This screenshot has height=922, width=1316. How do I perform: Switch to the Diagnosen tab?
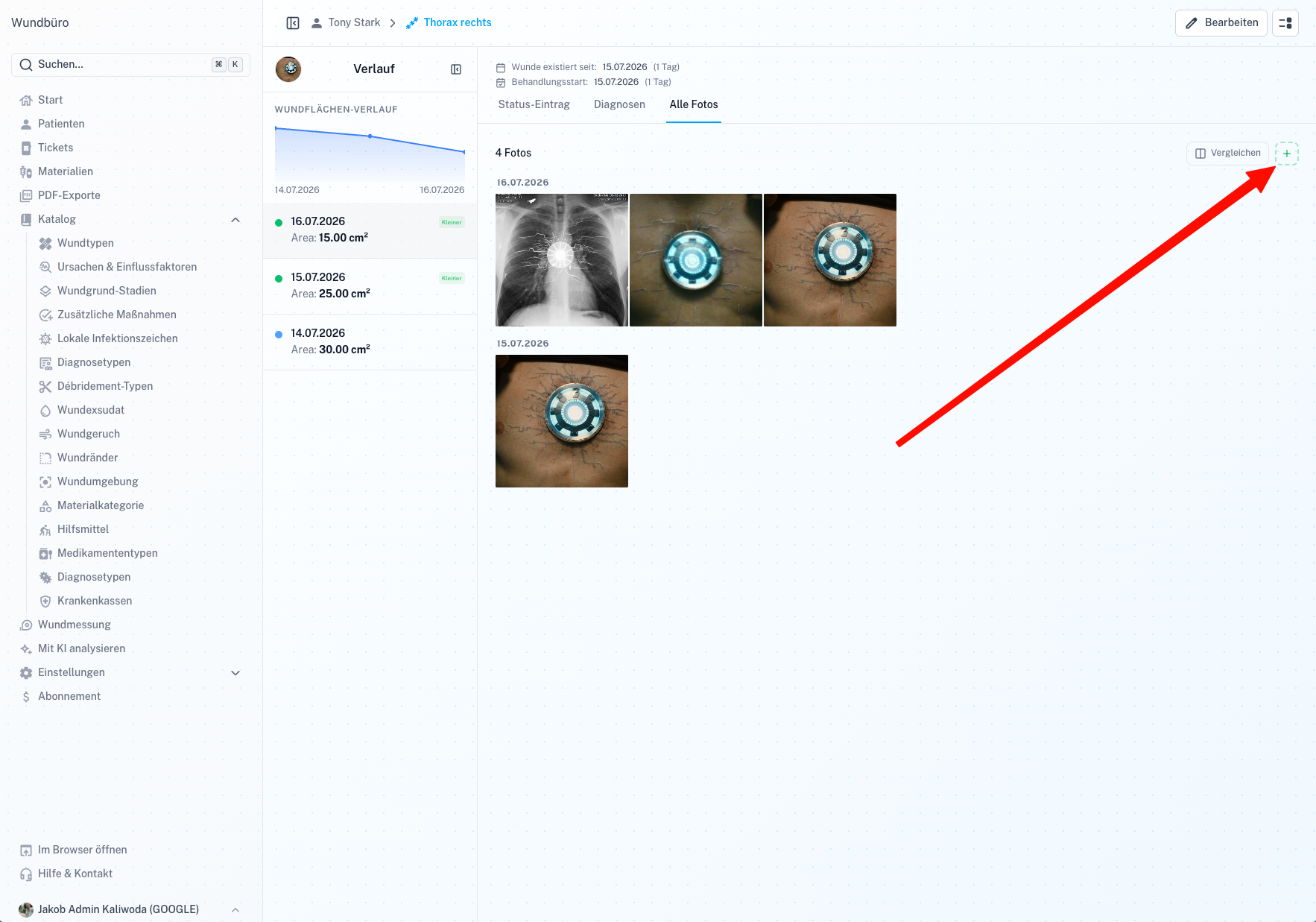[619, 104]
